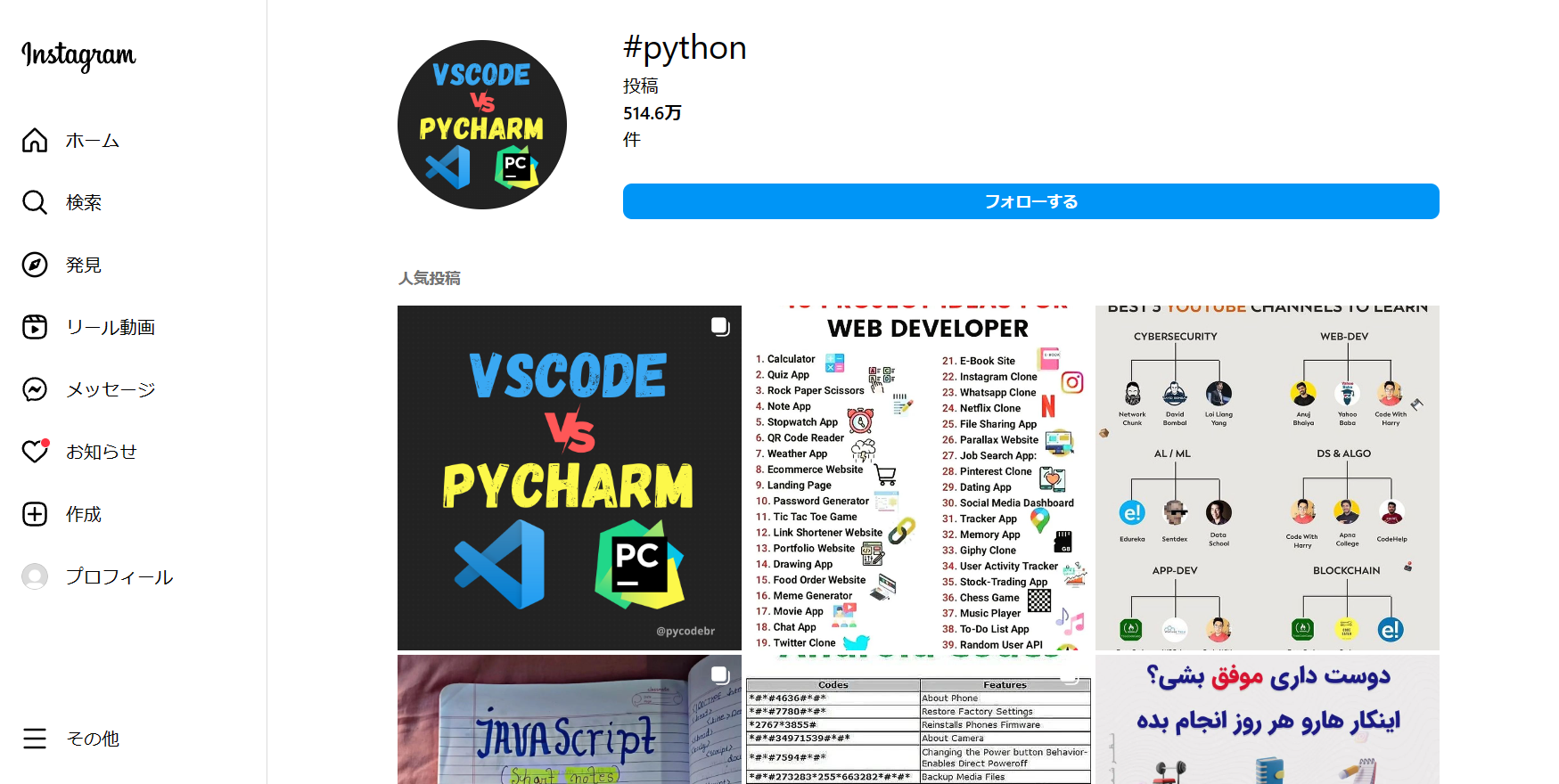Select the お知らせ menu label
This screenshot has width=1559, height=784.
point(102,453)
